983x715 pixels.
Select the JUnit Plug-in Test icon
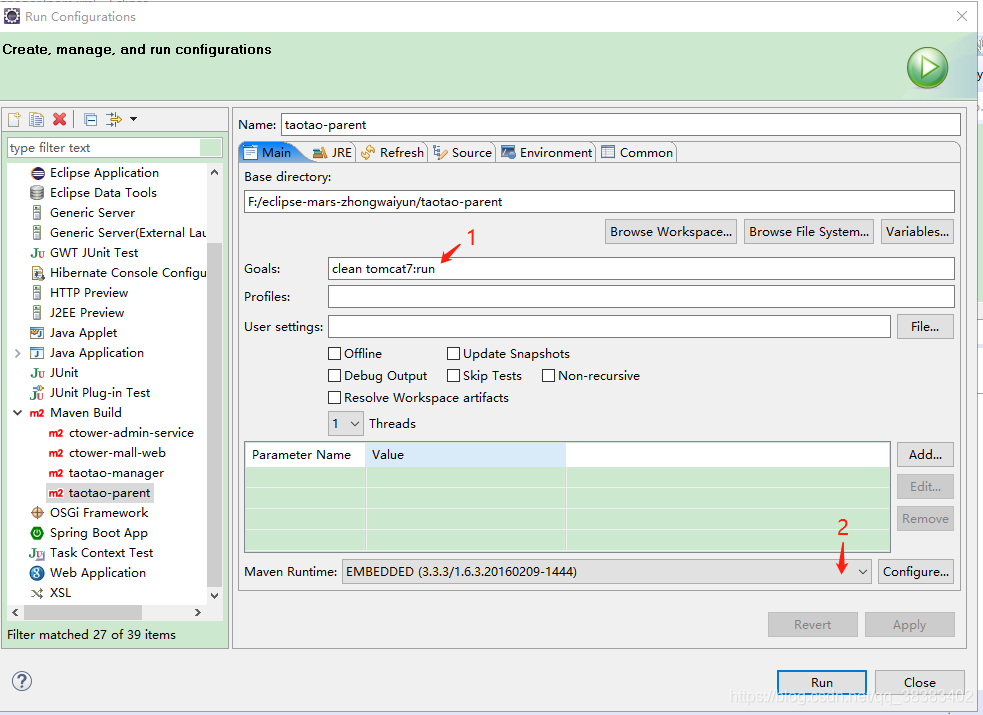pyautogui.click(x=38, y=393)
